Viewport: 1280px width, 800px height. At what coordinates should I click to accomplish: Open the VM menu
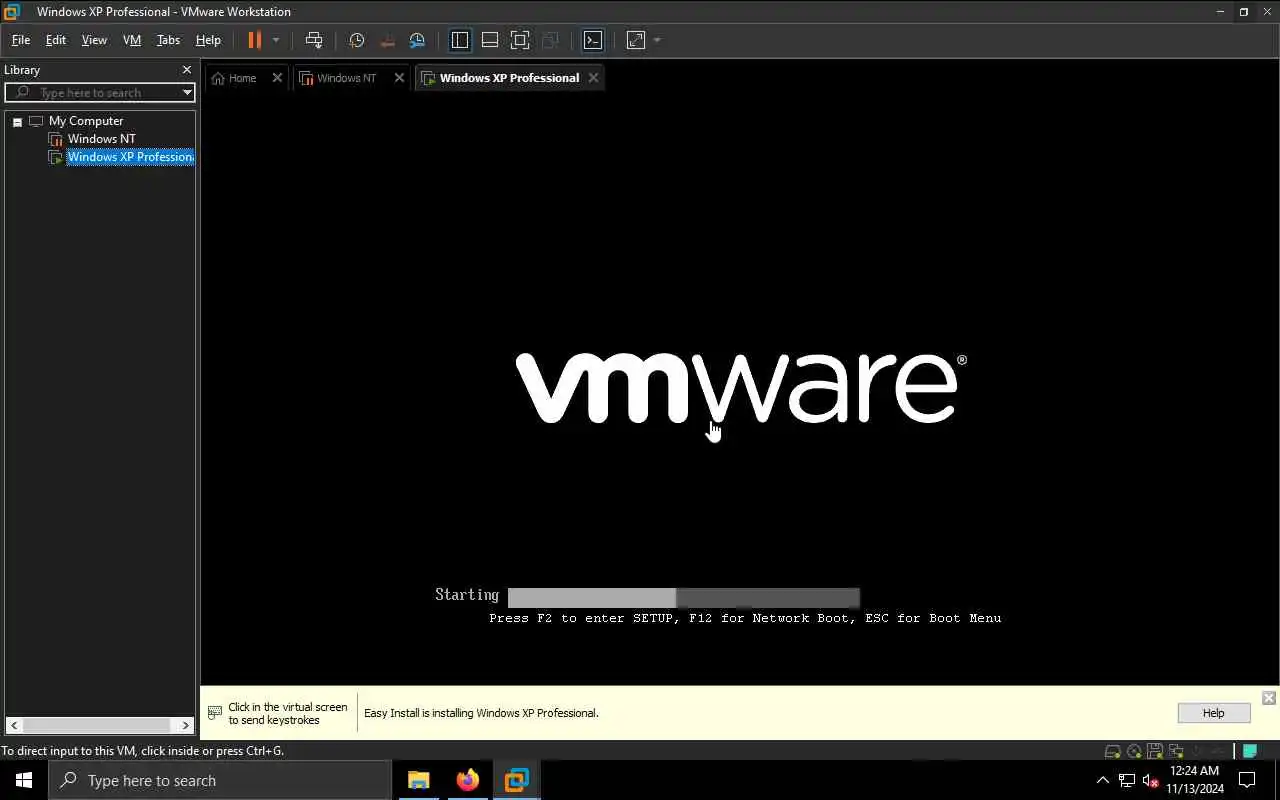pyautogui.click(x=132, y=40)
